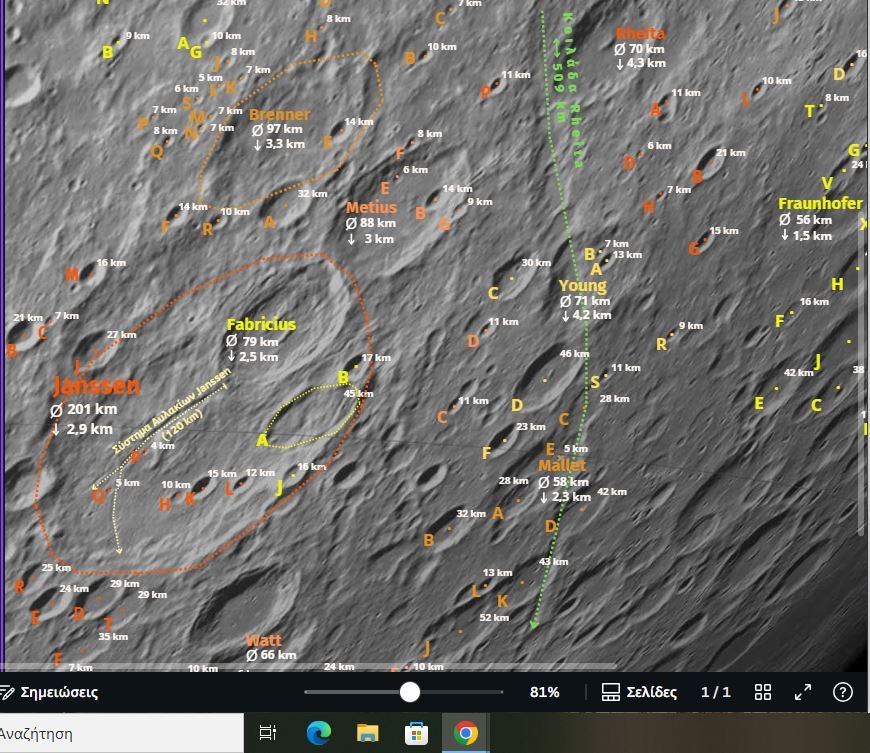Click the Rheita crater label
Screen dimensions: 870x753
click(640, 33)
